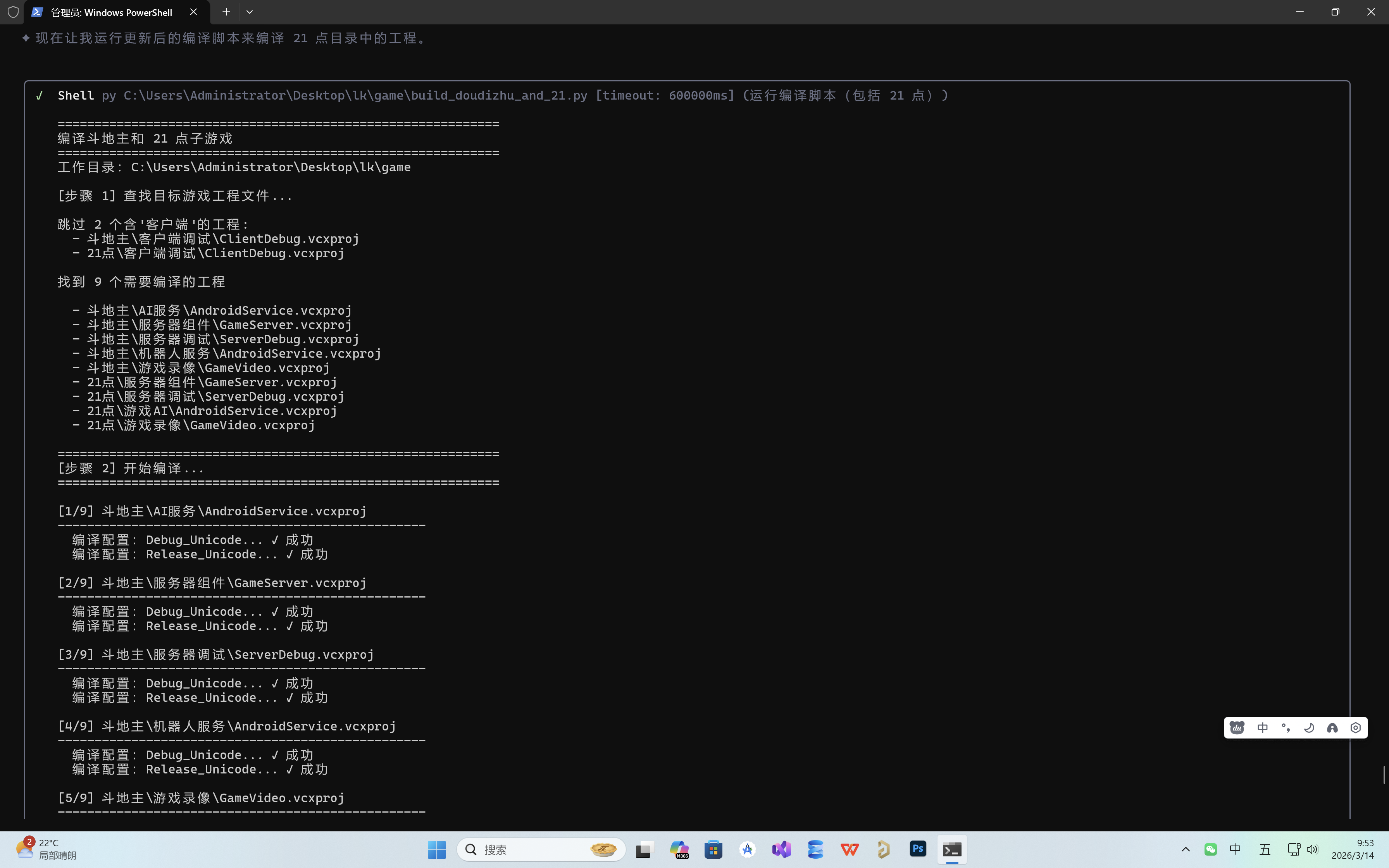The height and width of the screenshot is (868, 1389).
Task: Open Visual Studio from the taskbar
Action: pos(781,849)
